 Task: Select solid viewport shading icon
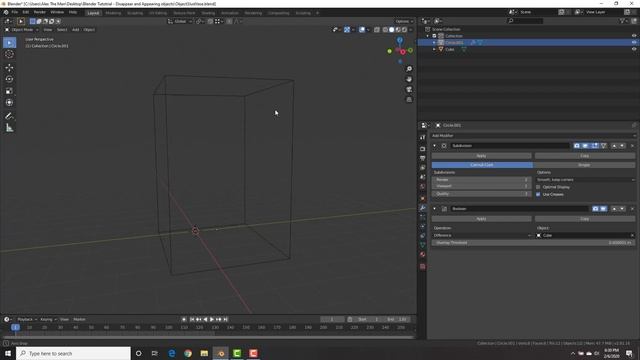(x=391, y=29)
